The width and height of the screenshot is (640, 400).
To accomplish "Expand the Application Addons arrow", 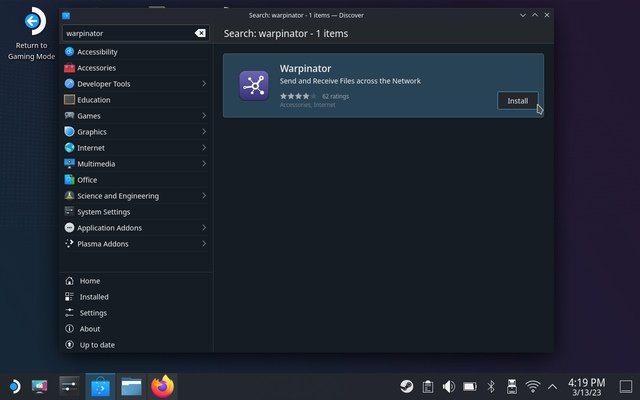I will pyautogui.click(x=204, y=228).
